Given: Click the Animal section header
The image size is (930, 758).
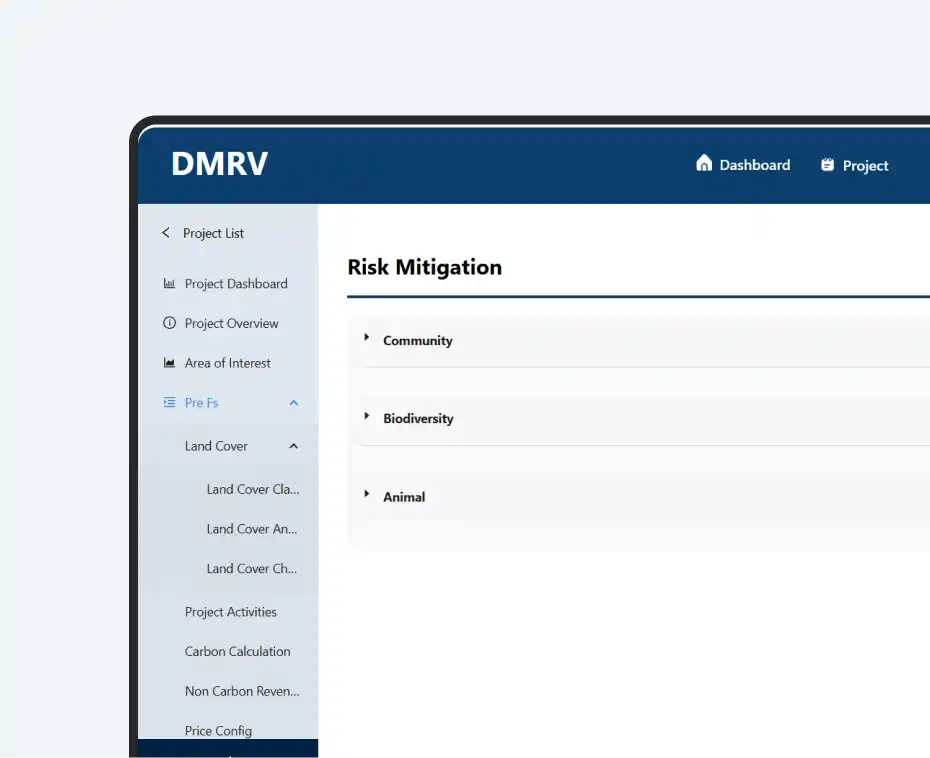Looking at the screenshot, I should click(x=404, y=497).
